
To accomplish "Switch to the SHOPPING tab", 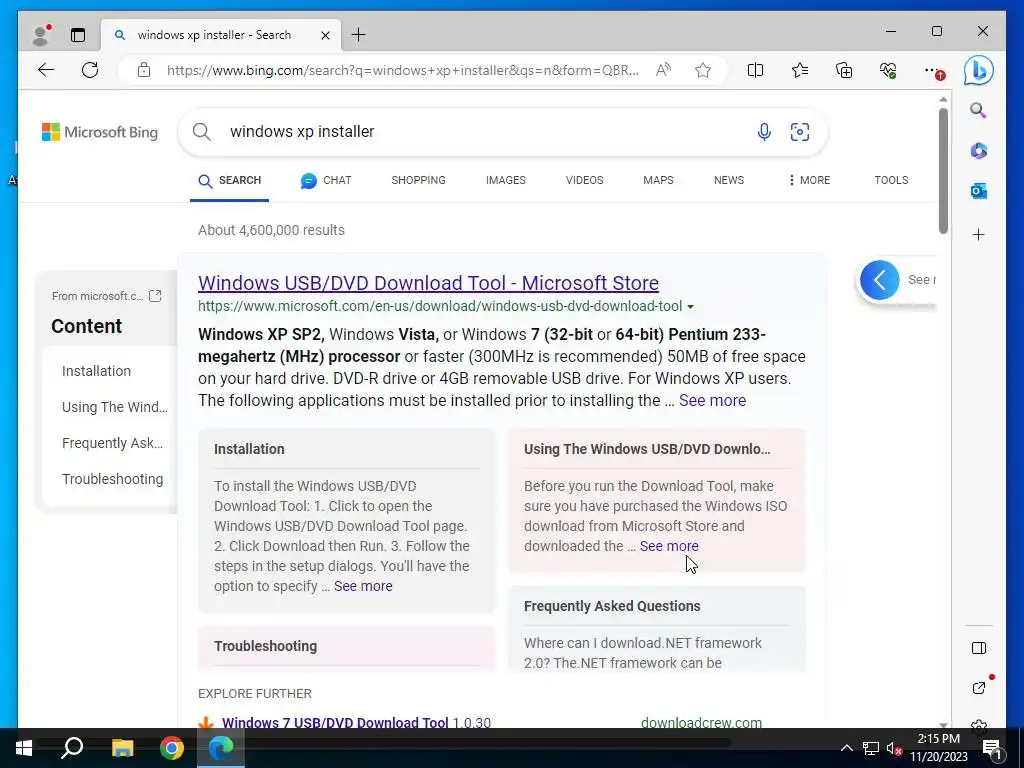I will click(x=418, y=180).
